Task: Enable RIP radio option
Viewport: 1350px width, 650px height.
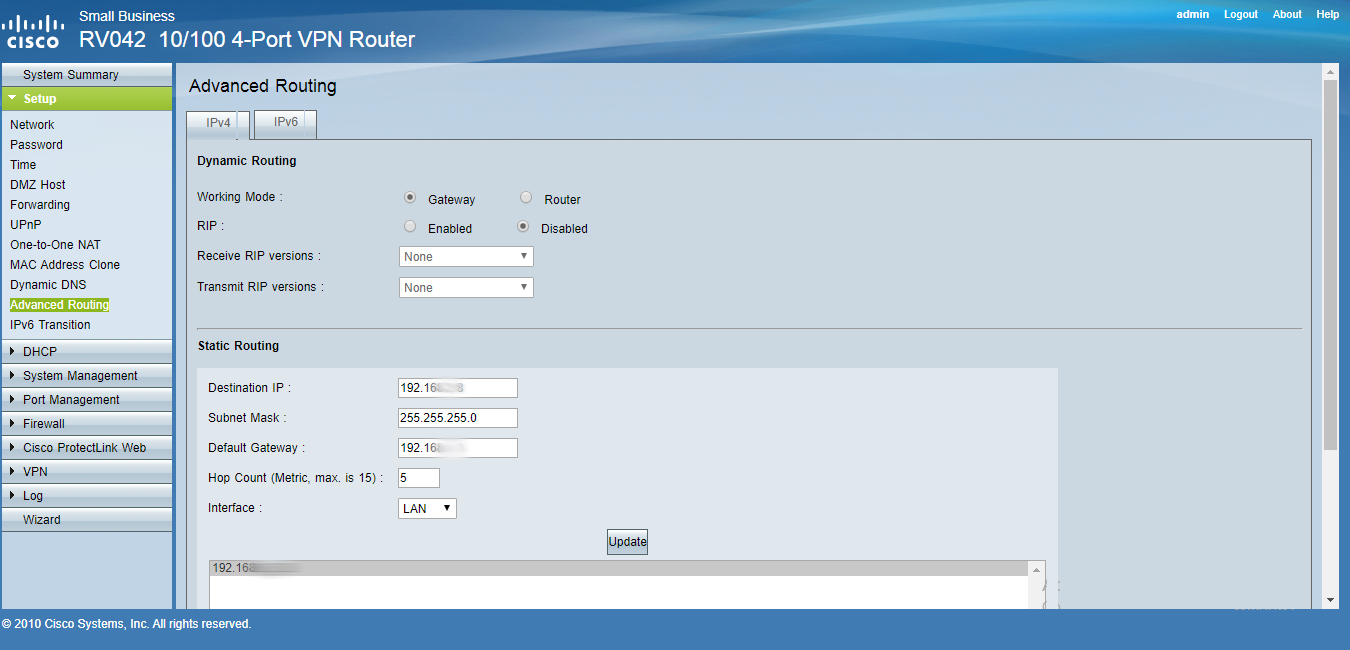Action: pos(410,227)
